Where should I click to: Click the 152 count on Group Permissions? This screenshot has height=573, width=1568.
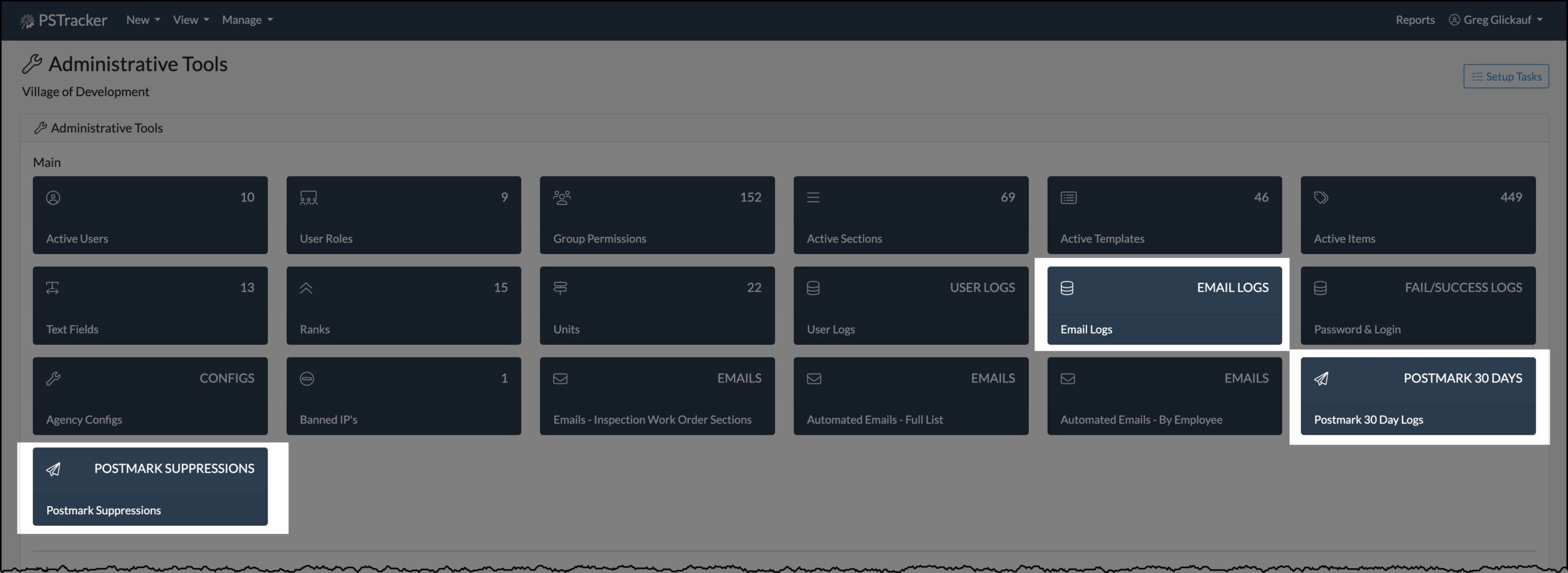(750, 197)
